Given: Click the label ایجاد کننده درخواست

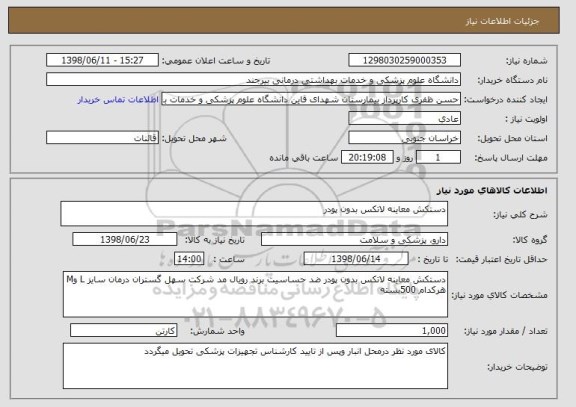Looking at the screenshot, I should (x=506, y=100).
